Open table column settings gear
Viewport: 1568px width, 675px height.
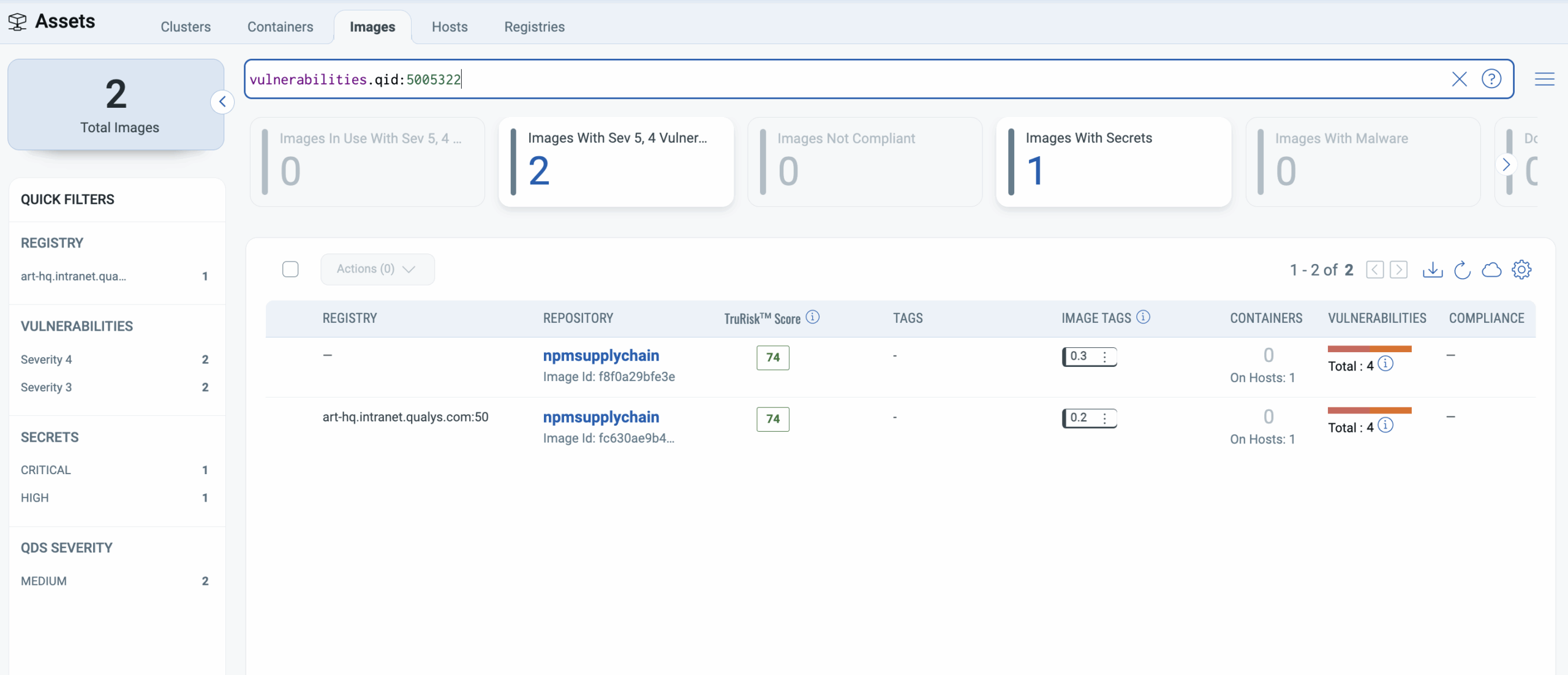1521,270
